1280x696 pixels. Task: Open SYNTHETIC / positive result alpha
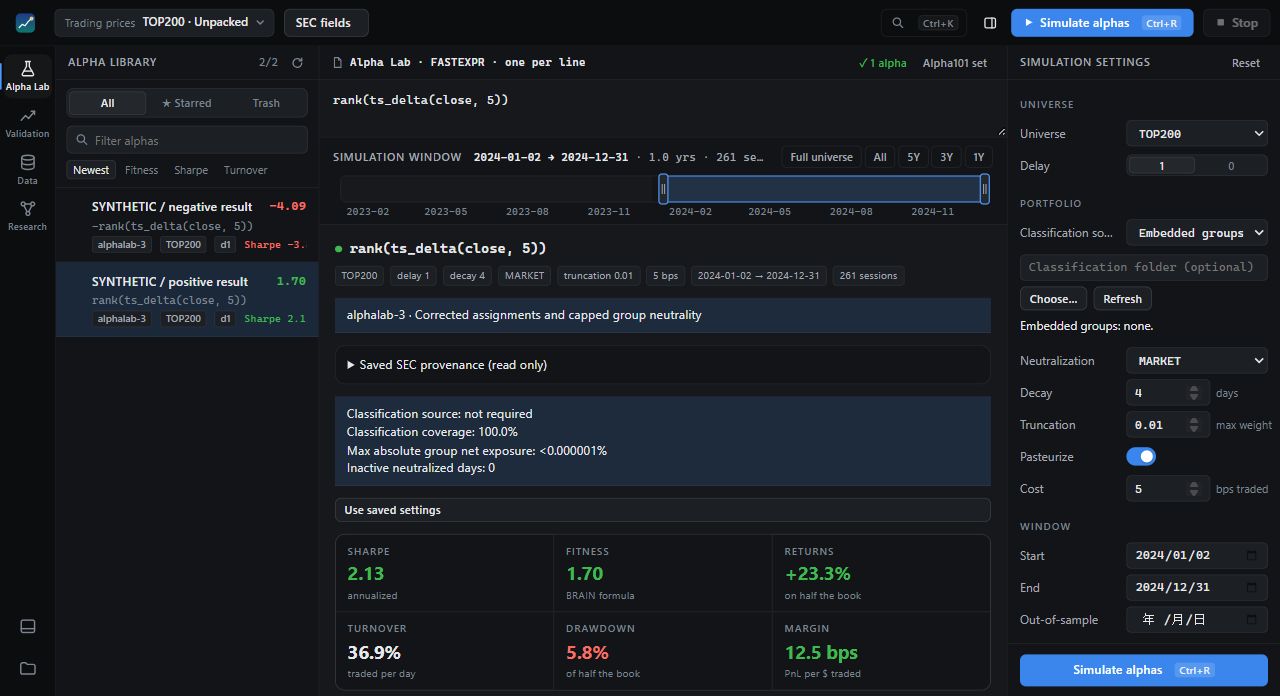[187, 299]
